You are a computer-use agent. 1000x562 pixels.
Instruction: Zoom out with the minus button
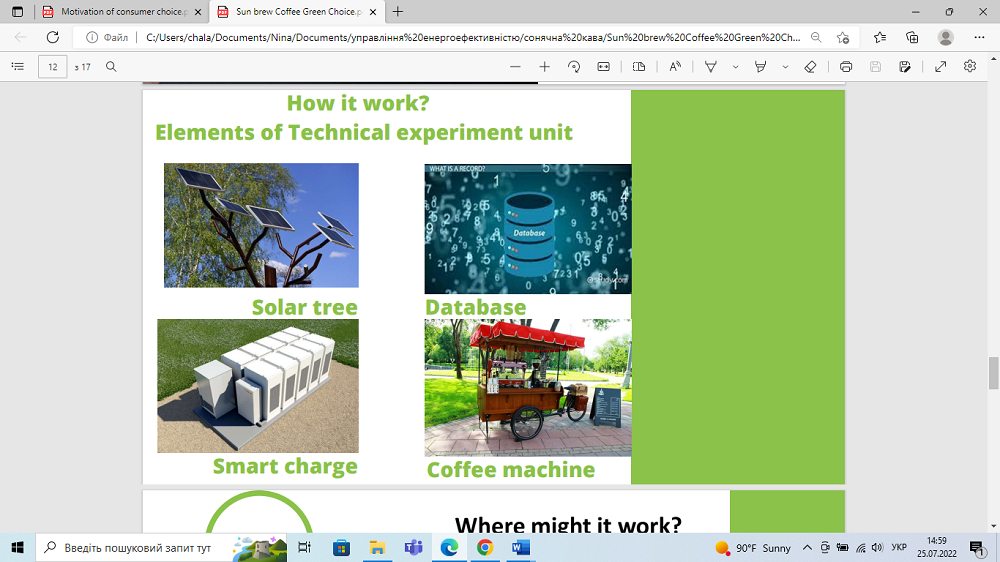pos(515,67)
